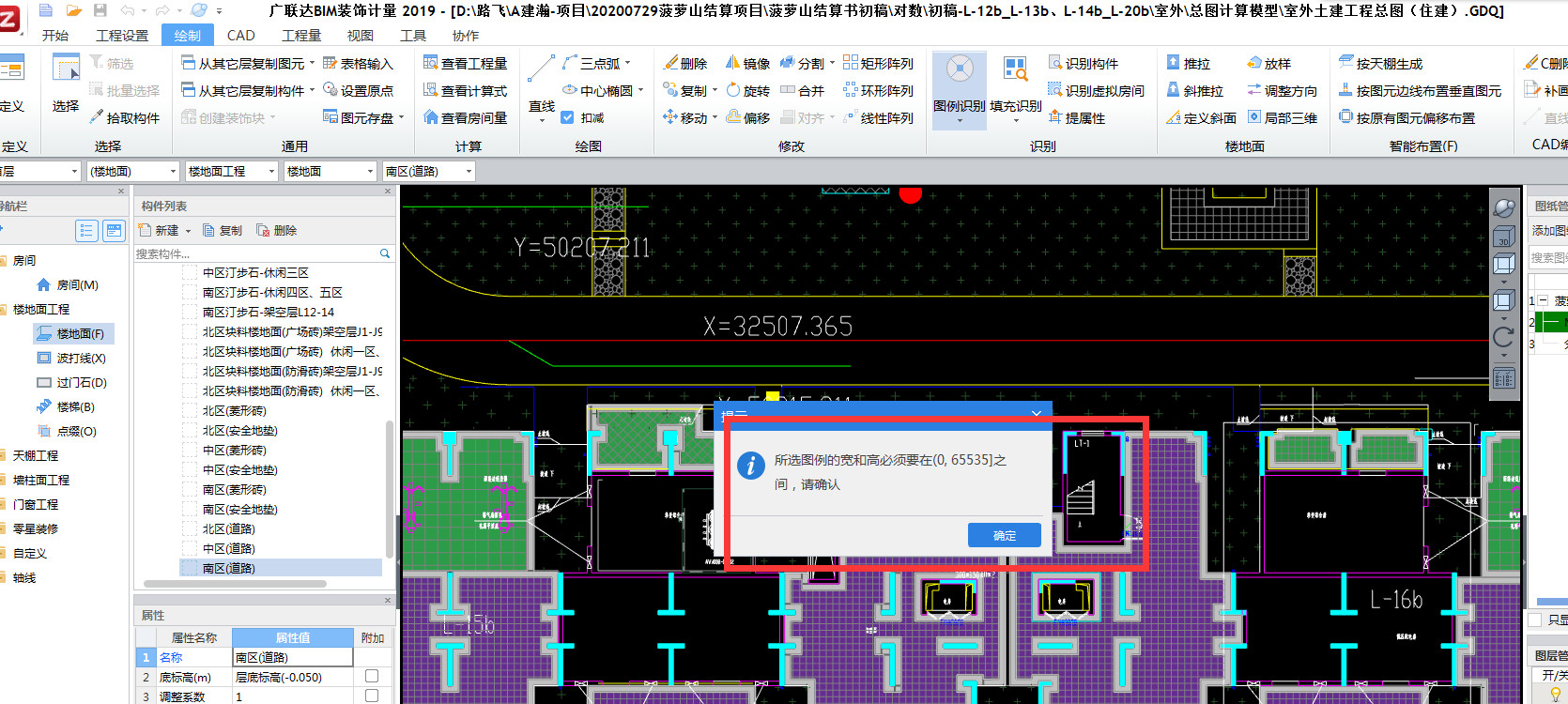Choose the 环形阵列 circular array tool
Image resolution: width=1568 pixels, height=704 pixels.
tap(878, 90)
